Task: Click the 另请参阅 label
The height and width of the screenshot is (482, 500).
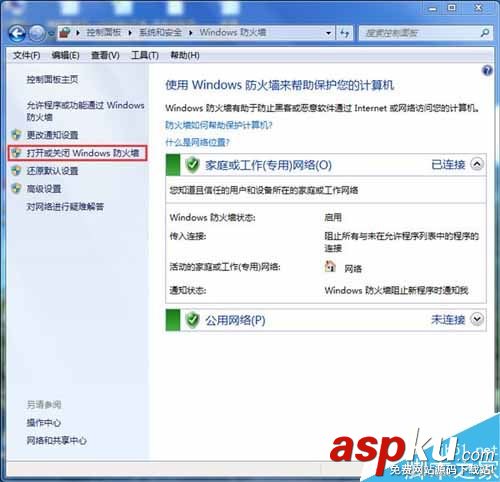Action: pyautogui.click(x=44, y=405)
